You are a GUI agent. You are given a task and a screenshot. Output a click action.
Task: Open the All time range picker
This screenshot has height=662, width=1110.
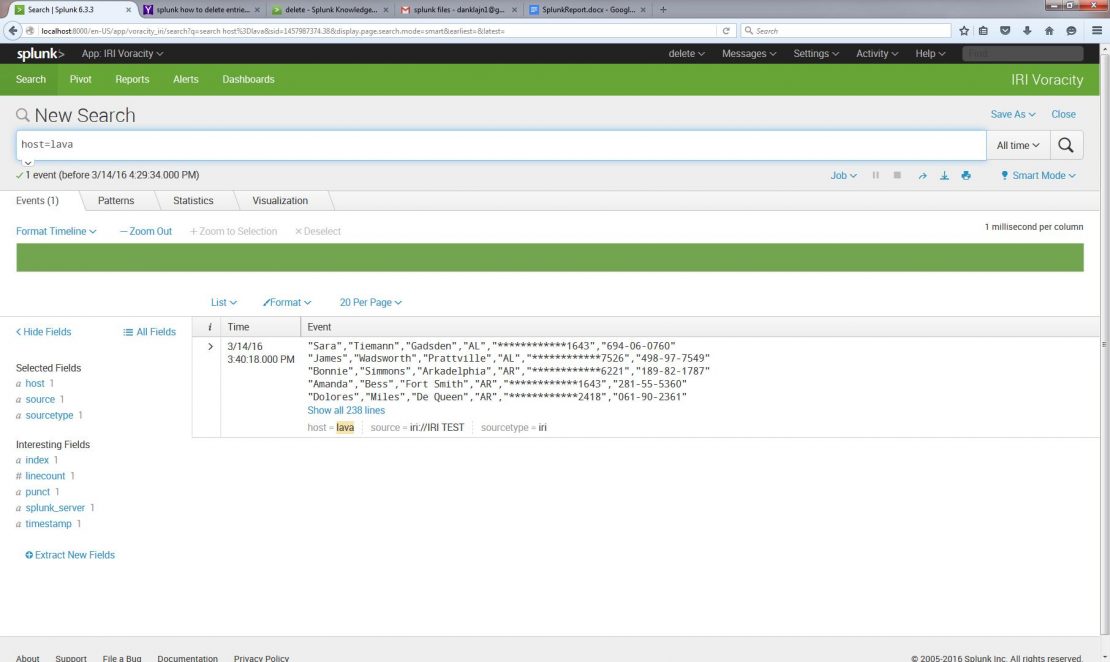pos(1018,145)
